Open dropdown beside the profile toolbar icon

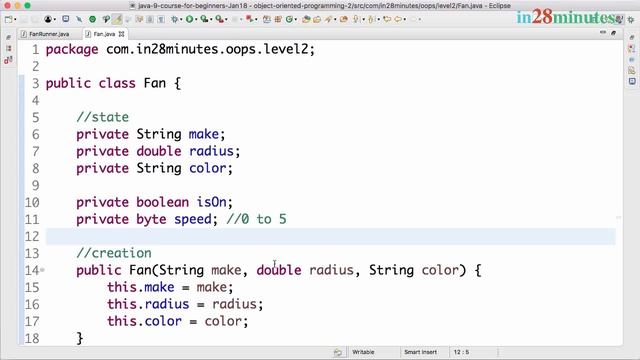tap(55, 20)
